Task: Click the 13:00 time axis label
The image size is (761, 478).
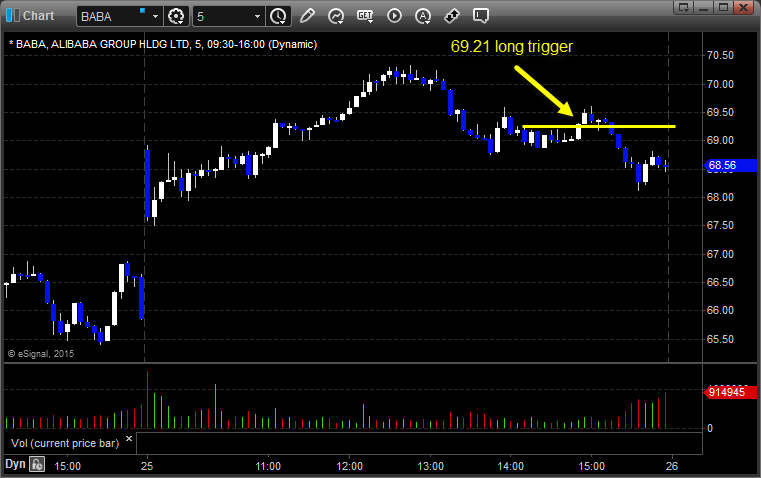Action: [430, 466]
